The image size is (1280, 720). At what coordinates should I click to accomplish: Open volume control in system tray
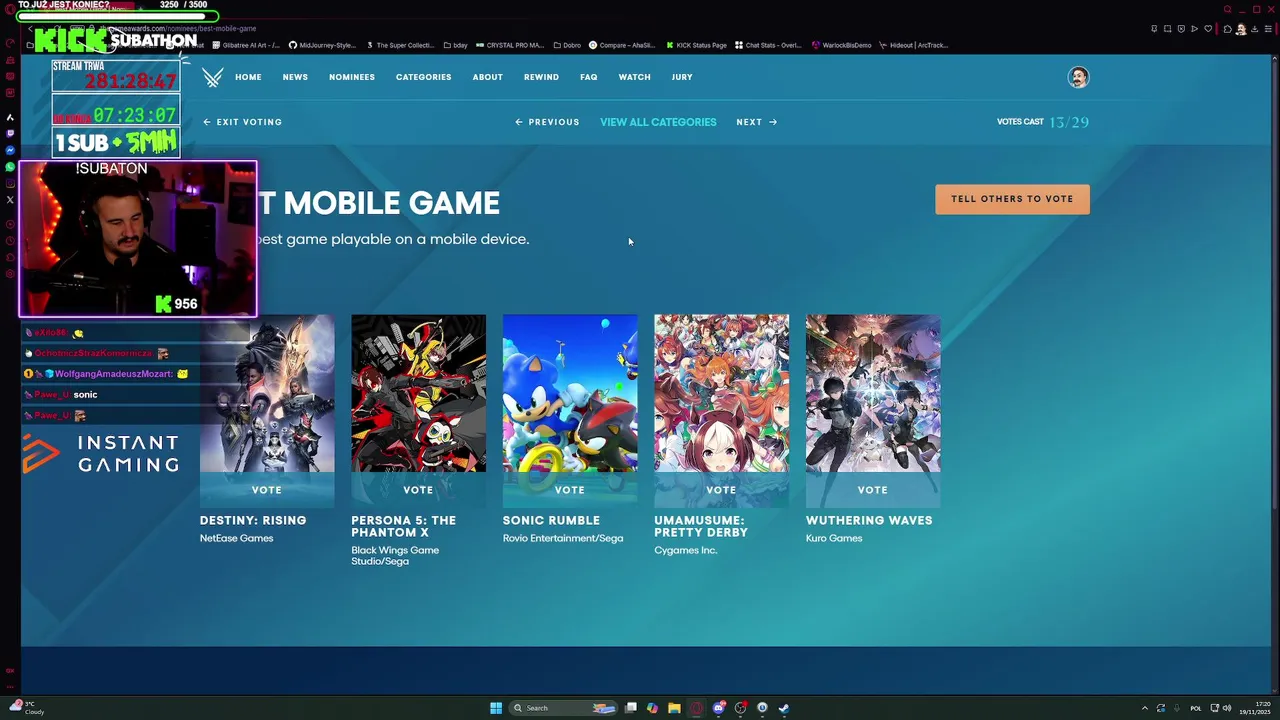[1227, 708]
